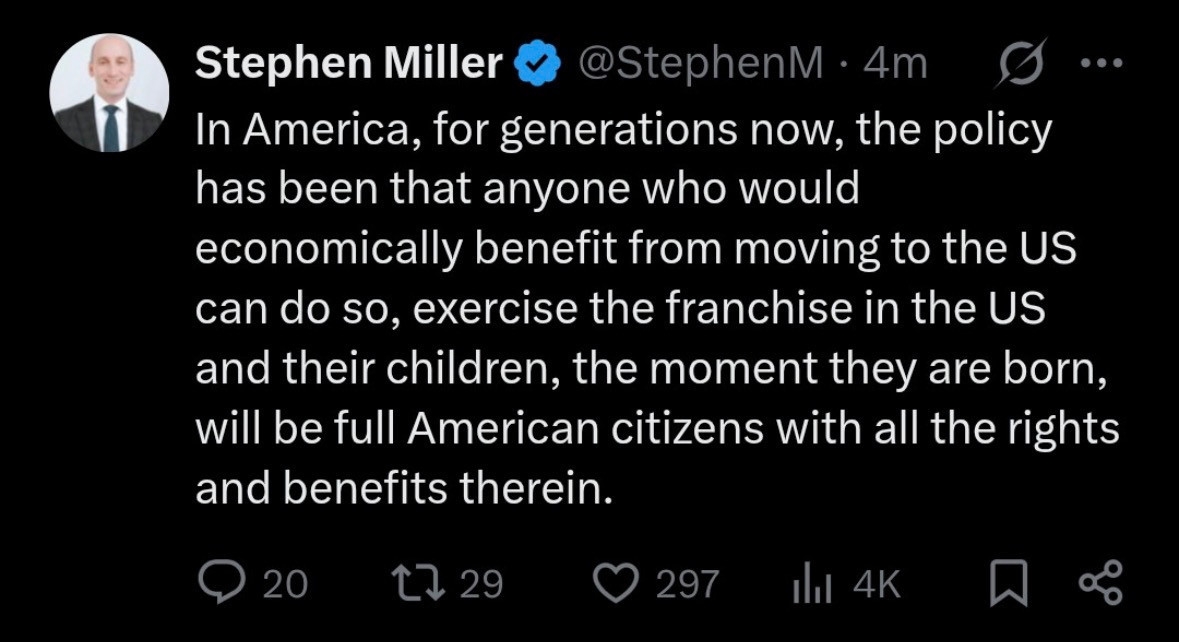Open the post via the 4m timestamp
The height and width of the screenshot is (642, 1179).
click(895, 64)
